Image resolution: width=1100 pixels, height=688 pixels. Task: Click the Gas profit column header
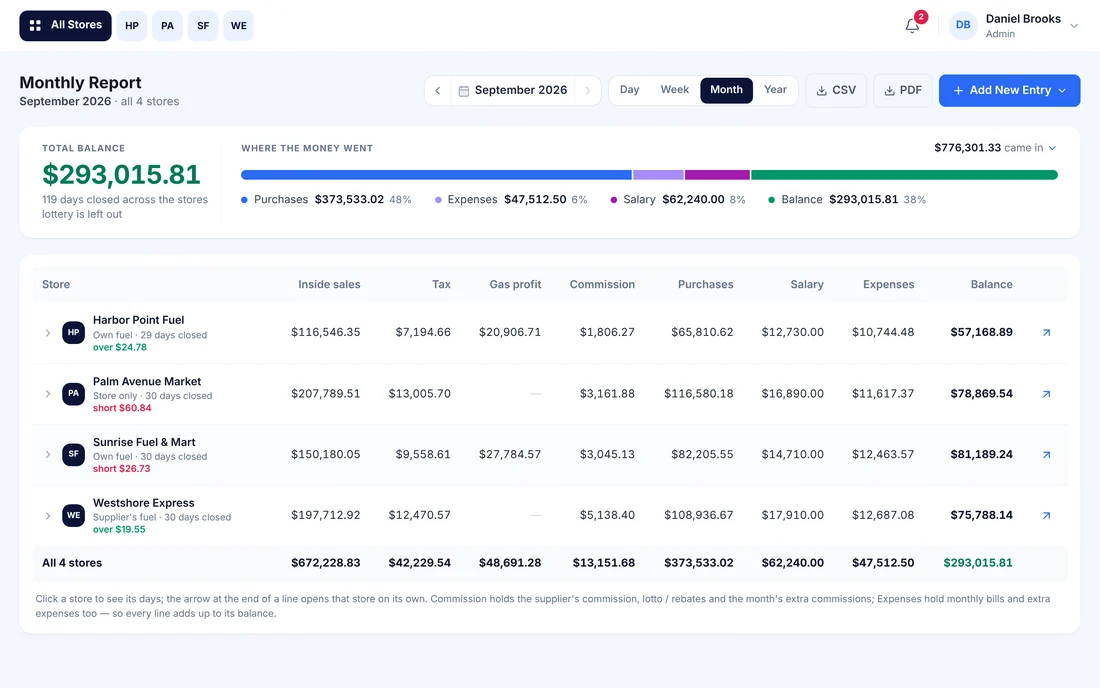tap(515, 284)
